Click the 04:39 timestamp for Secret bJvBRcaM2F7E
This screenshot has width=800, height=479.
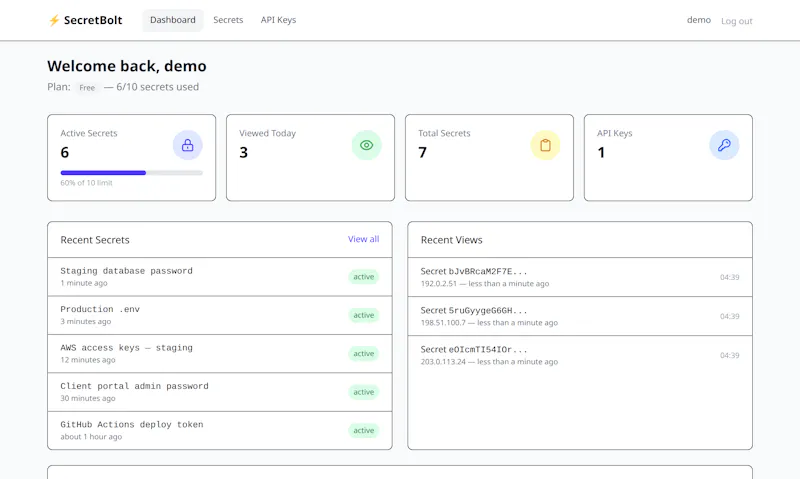[730, 278]
